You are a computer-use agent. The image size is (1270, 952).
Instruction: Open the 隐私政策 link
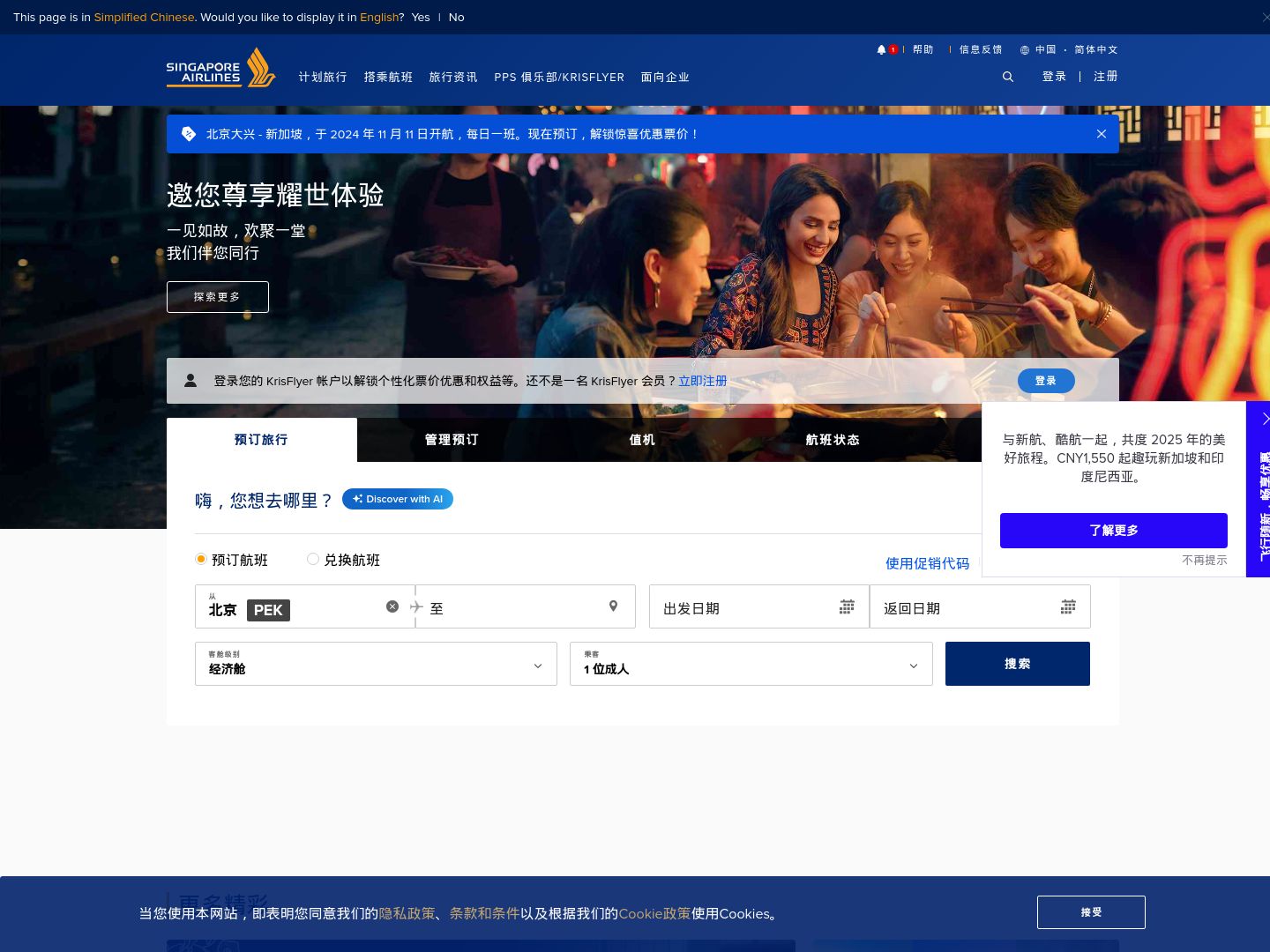(x=407, y=914)
